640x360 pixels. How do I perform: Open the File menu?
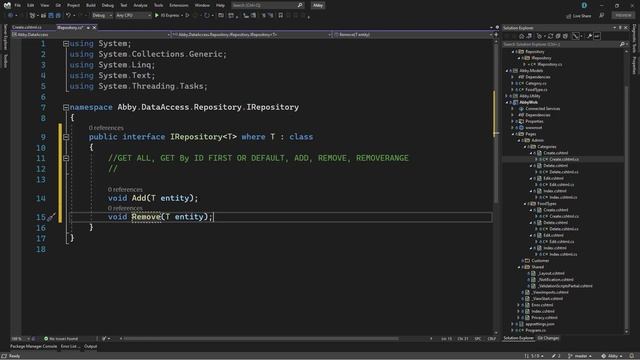pyautogui.click(x=17, y=5)
